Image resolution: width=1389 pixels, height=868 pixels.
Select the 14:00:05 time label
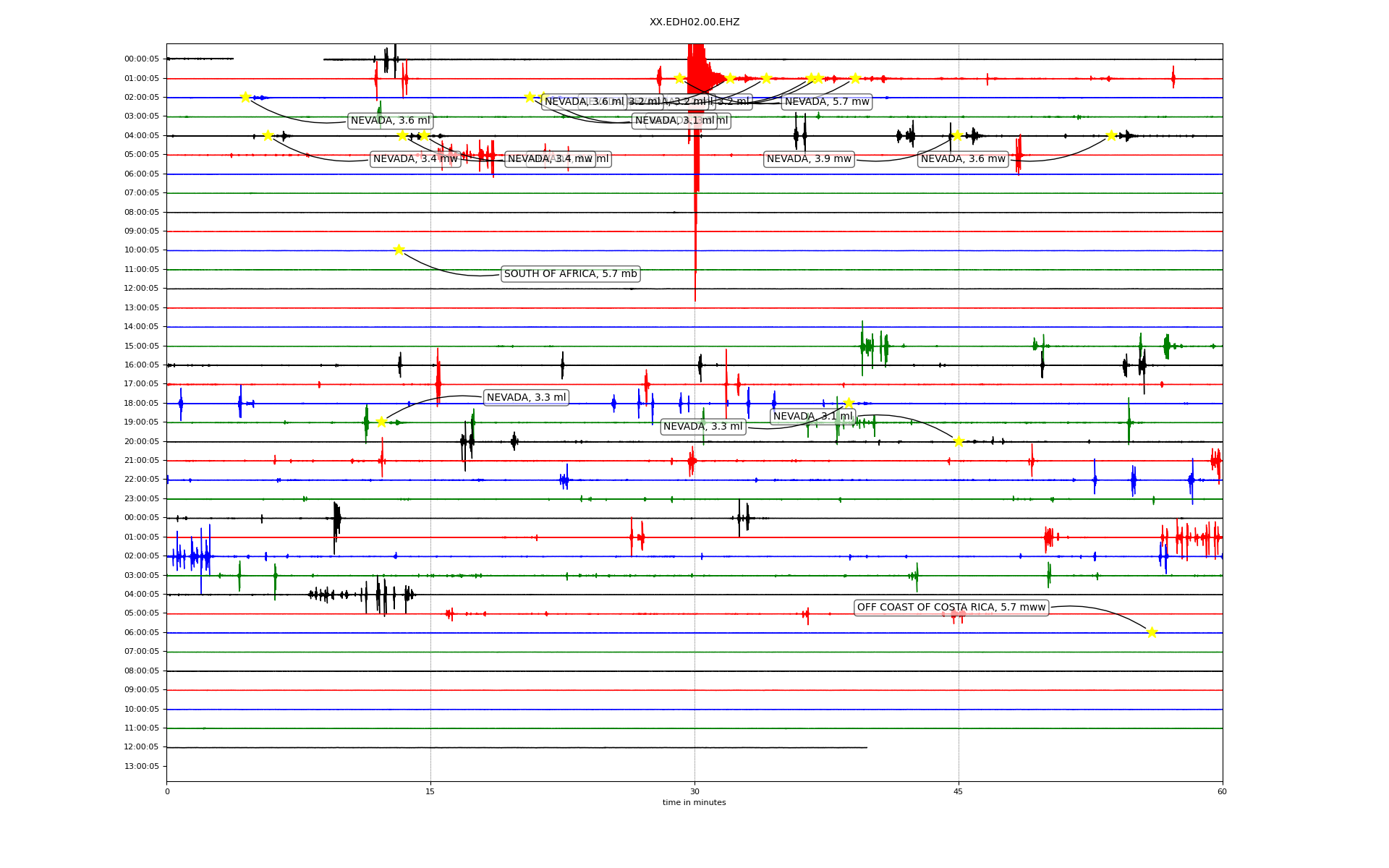point(142,327)
